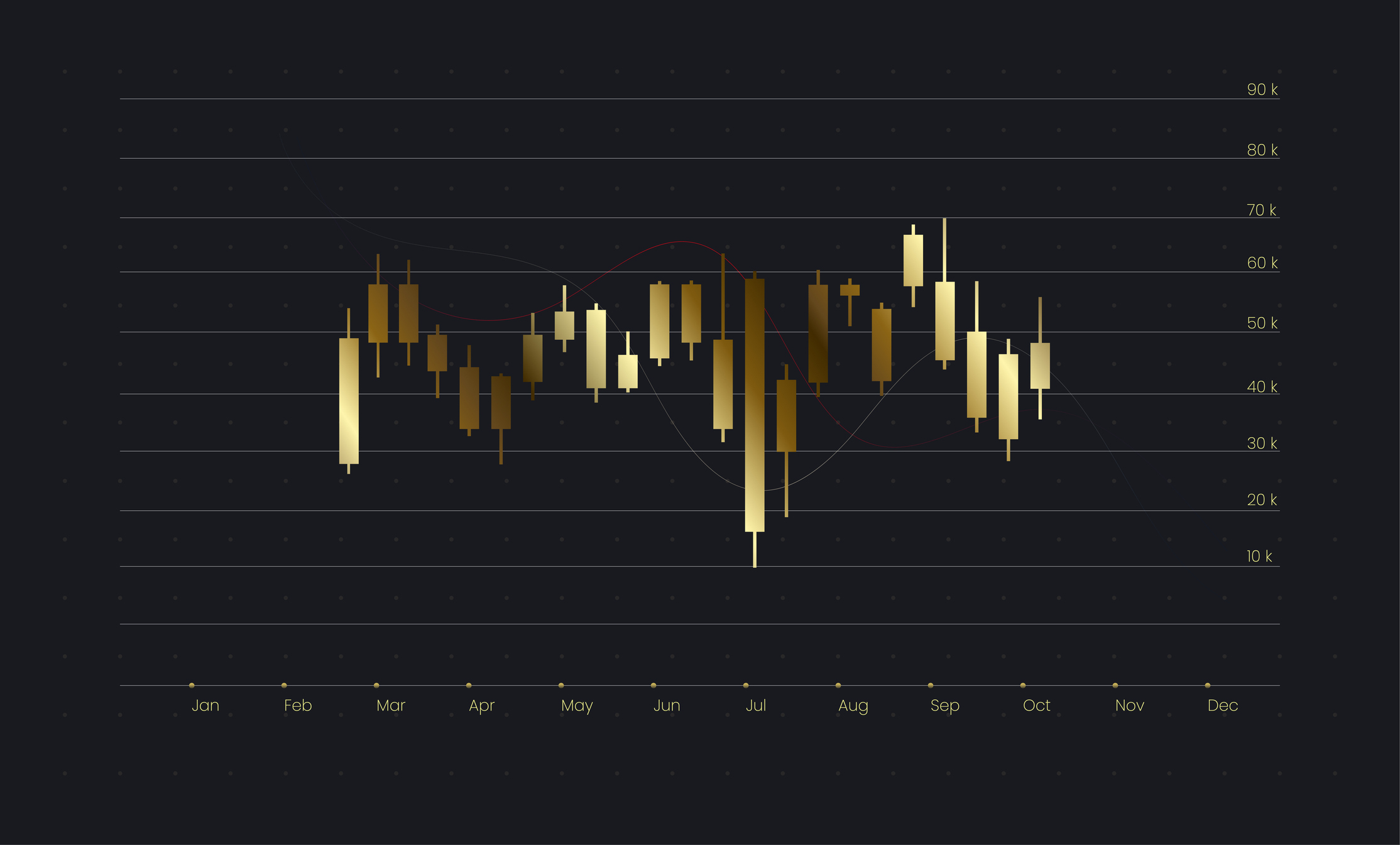
Task: Select the 10 k price label
Action: pos(1259,556)
